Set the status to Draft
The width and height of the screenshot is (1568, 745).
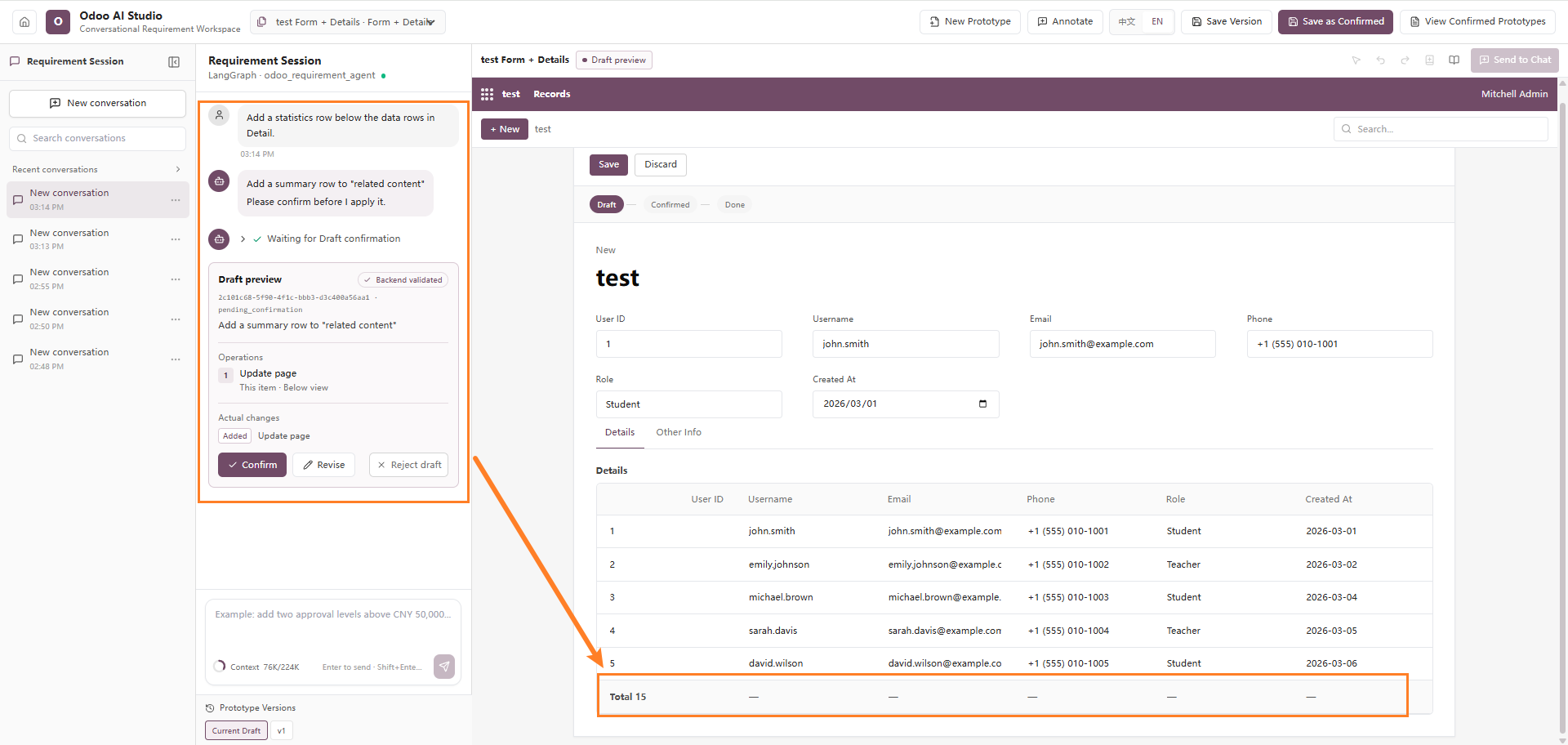pos(607,205)
